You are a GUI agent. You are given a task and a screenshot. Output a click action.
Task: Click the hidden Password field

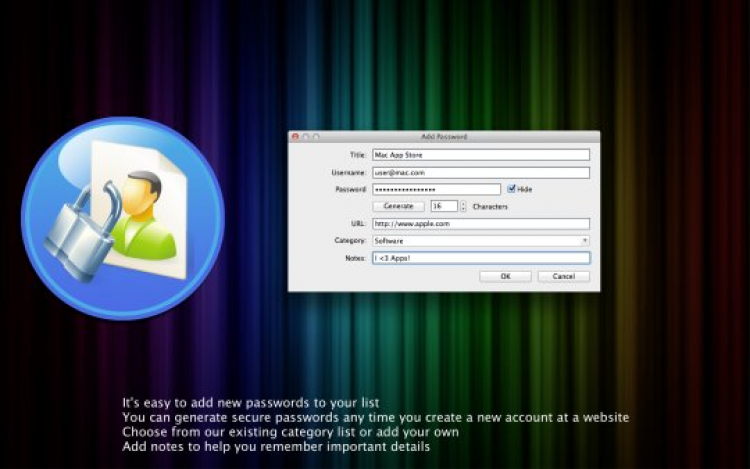(x=436, y=189)
